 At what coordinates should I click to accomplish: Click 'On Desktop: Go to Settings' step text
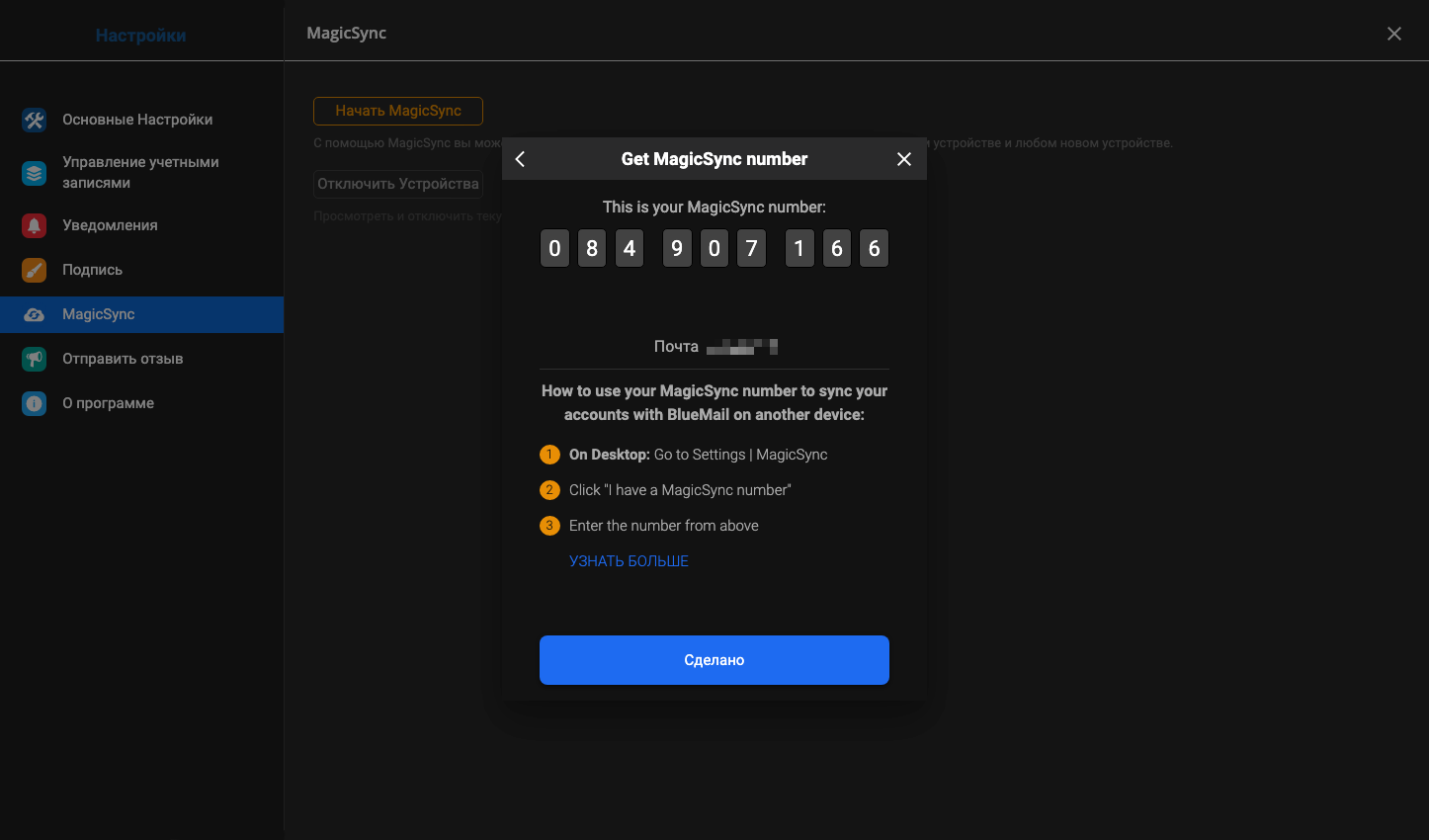(x=699, y=455)
